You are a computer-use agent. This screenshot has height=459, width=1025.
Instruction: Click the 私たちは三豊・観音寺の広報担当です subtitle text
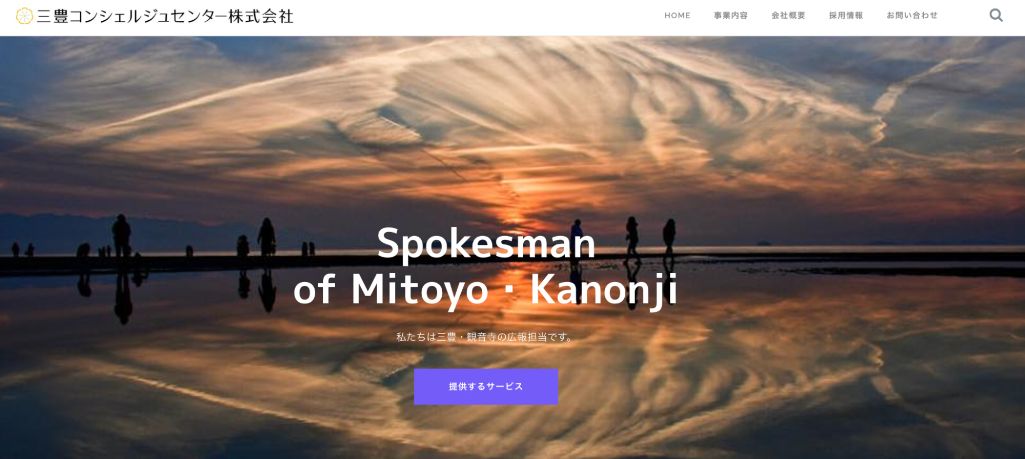(x=486, y=337)
